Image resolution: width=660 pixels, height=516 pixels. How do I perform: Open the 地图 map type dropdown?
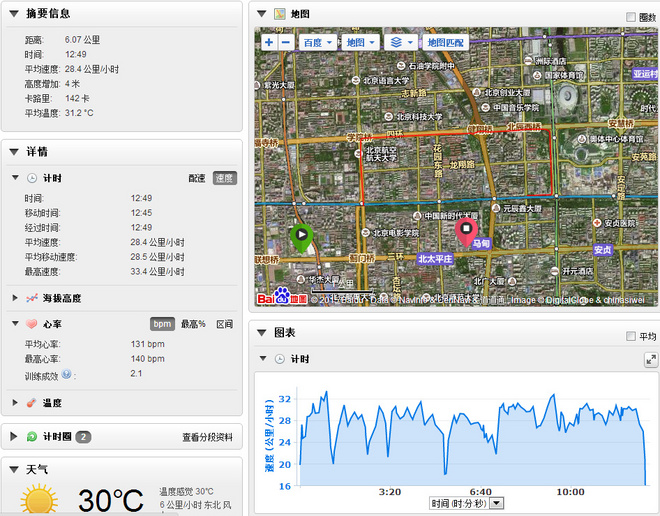coord(359,43)
